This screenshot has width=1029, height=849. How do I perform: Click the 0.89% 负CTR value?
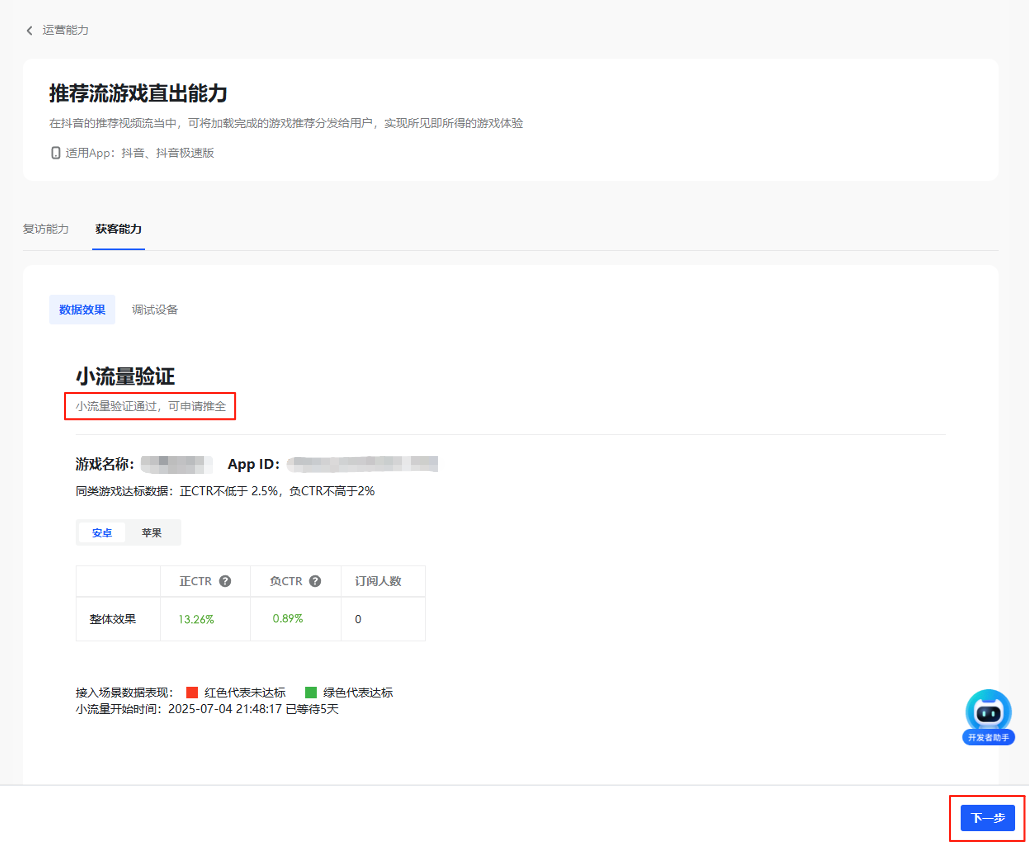(287, 618)
